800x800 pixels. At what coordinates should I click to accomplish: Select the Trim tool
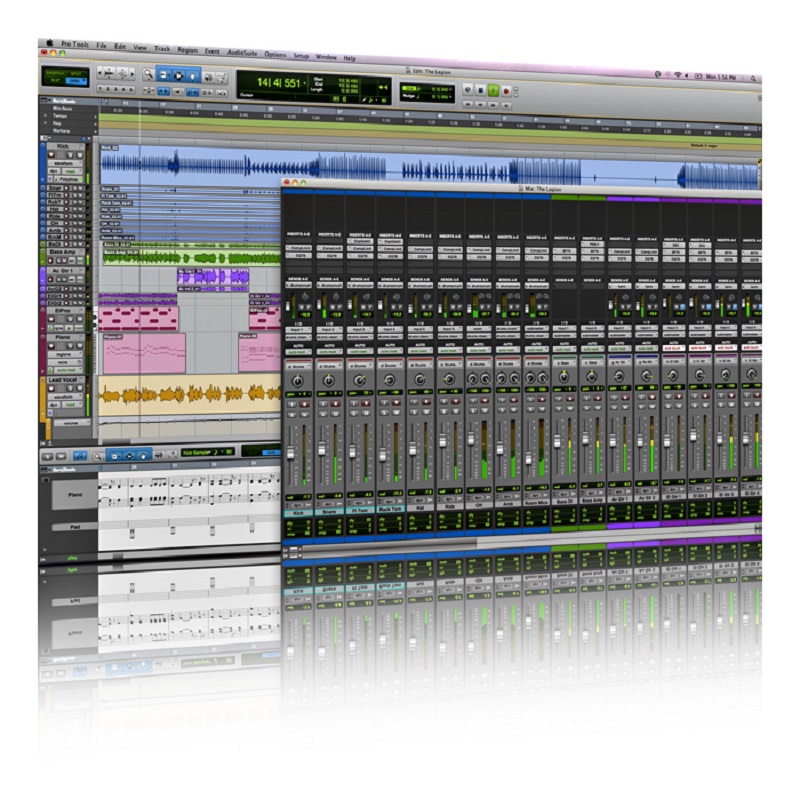click(x=165, y=75)
